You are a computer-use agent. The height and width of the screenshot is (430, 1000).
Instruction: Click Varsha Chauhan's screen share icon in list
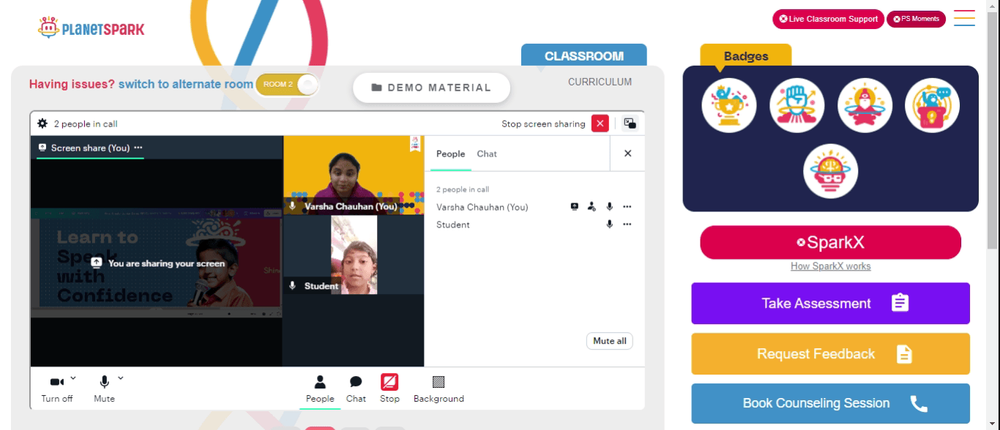click(x=575, y=207)
